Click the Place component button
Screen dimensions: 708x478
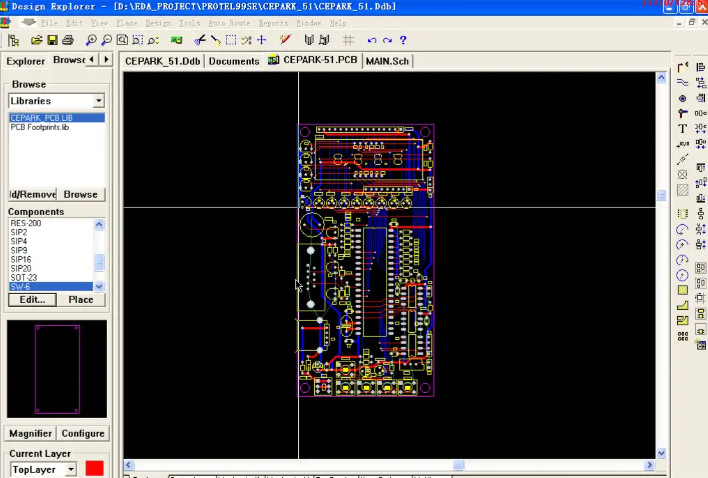point(81,299)
